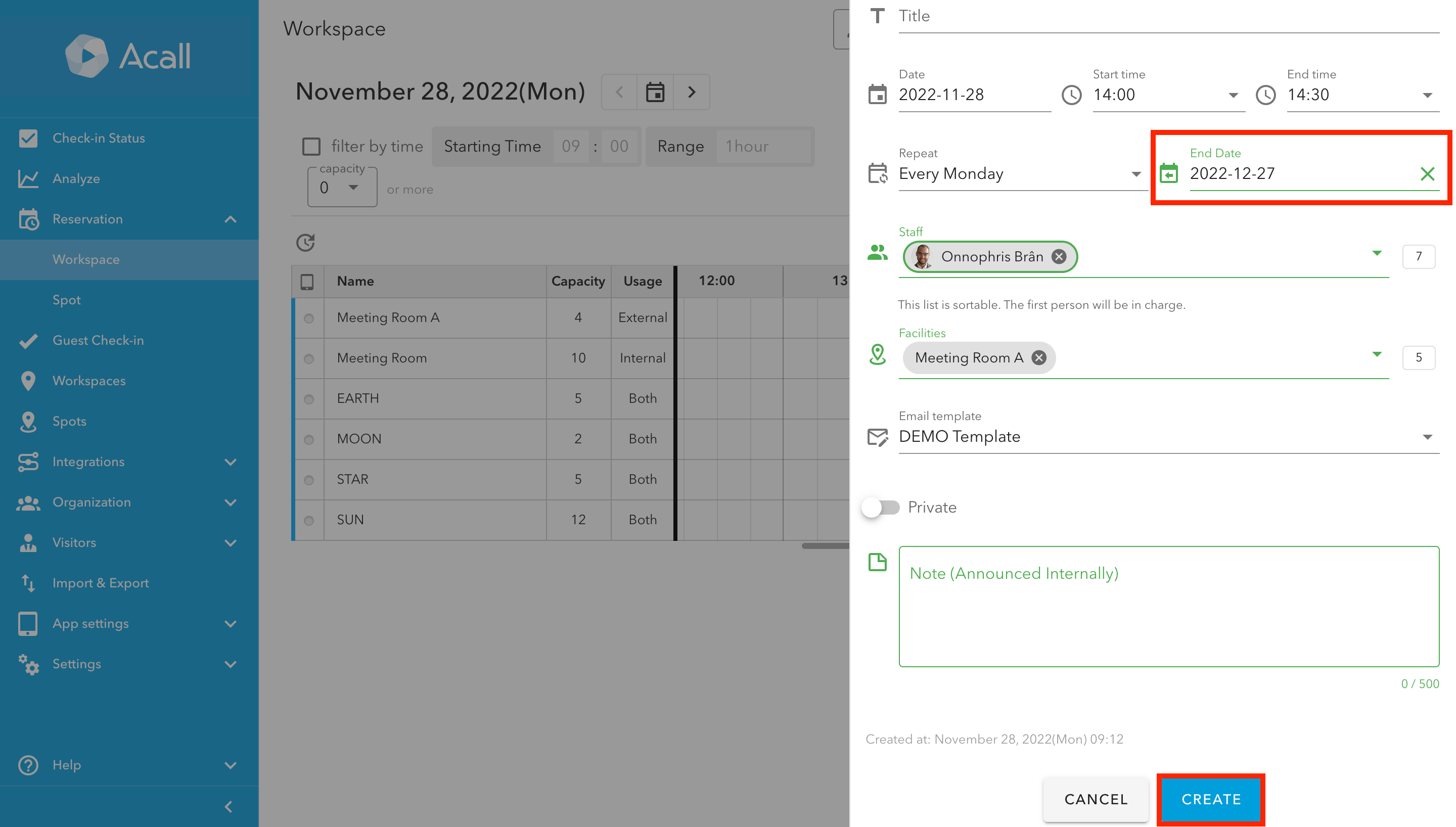This screenshot has width=1456, height=827.
Task: Go to next day arrow
Action: (x=691, y=92)
